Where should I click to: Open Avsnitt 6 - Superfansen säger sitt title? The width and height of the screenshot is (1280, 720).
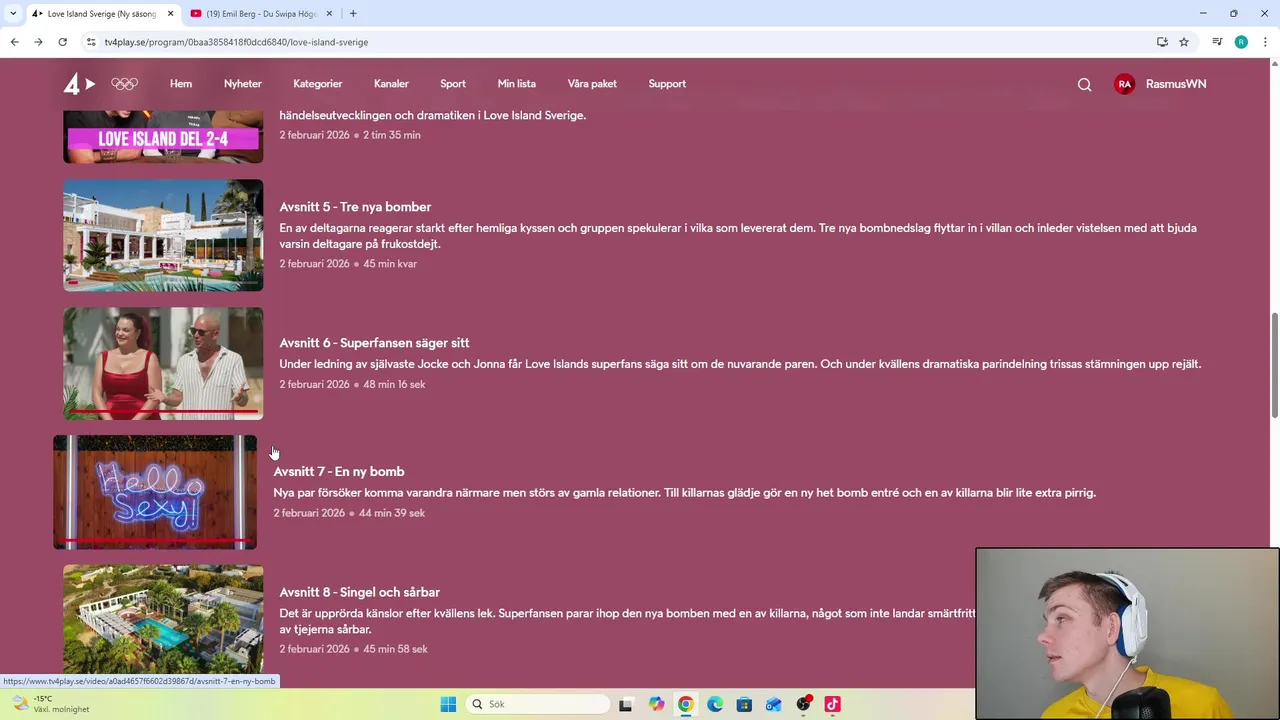tap(374, 343)
